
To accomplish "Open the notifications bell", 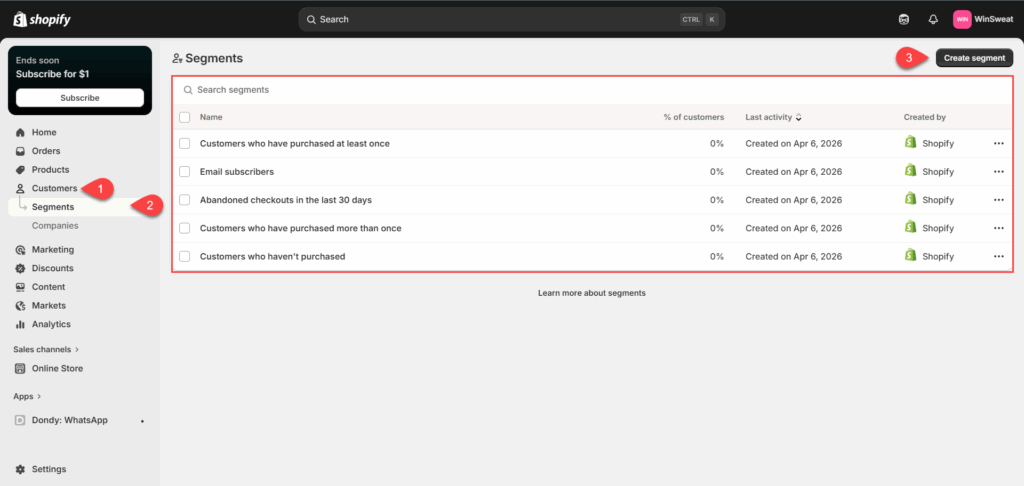I will [933, 19].
